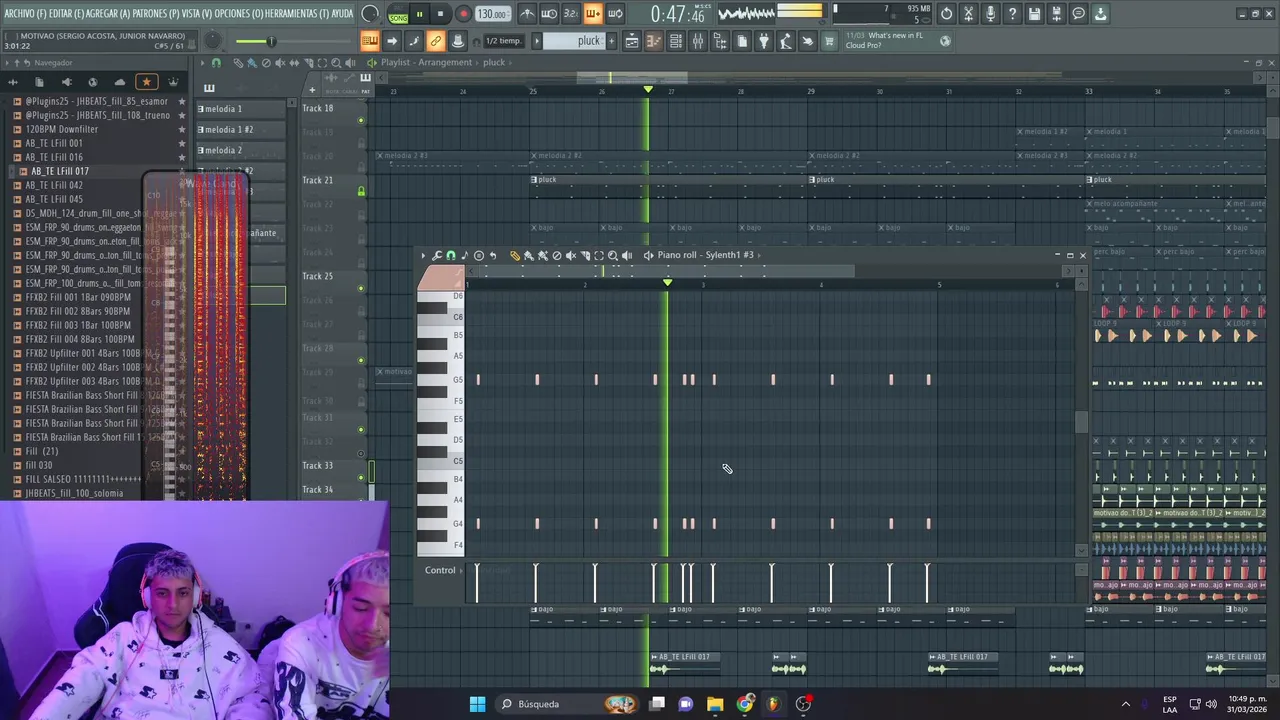
Task: Open Piano roll - Sylenth1 #3 target dropdown
Action: point(706,255)
